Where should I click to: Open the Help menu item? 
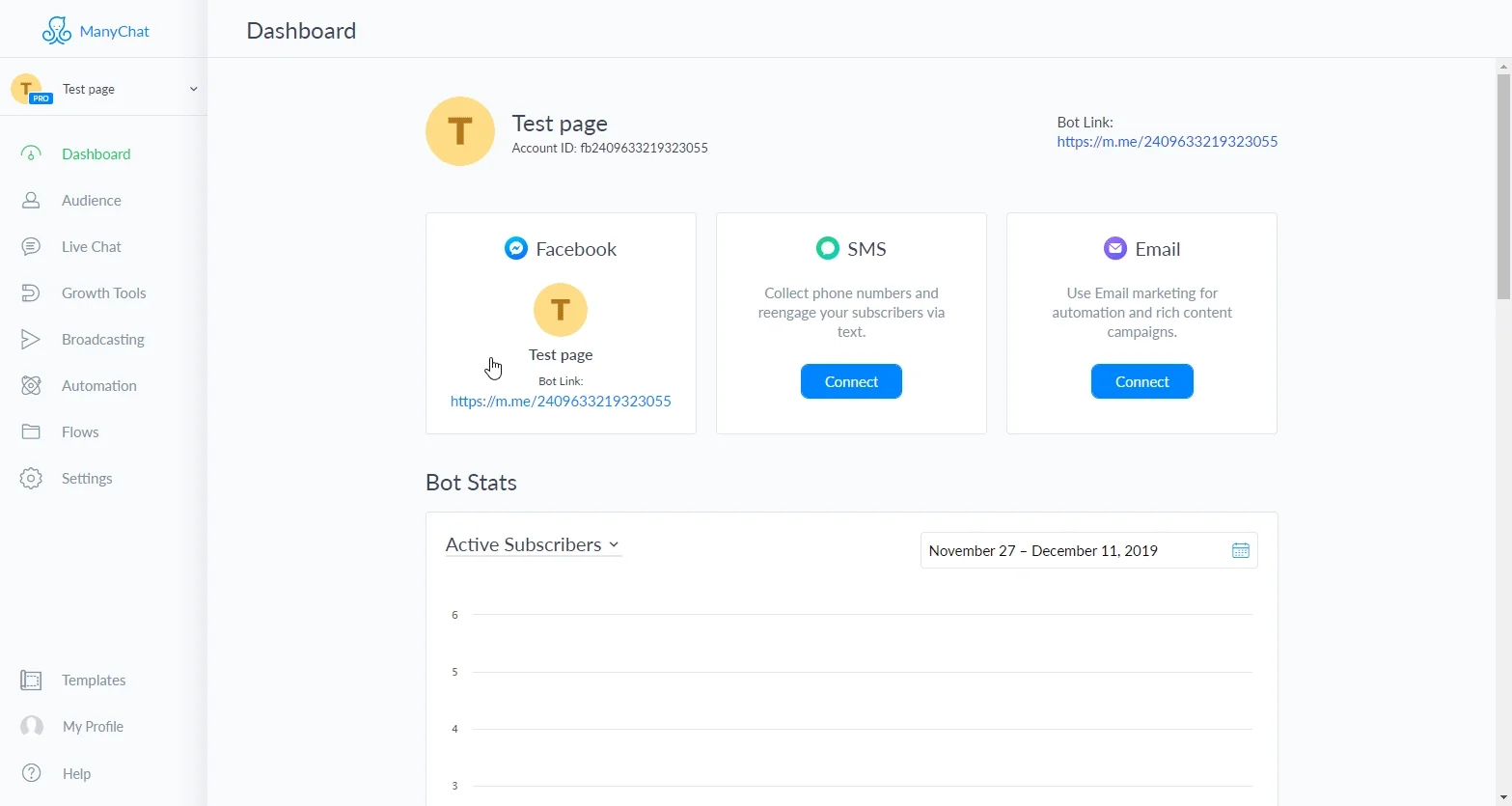tap(76, 773)
